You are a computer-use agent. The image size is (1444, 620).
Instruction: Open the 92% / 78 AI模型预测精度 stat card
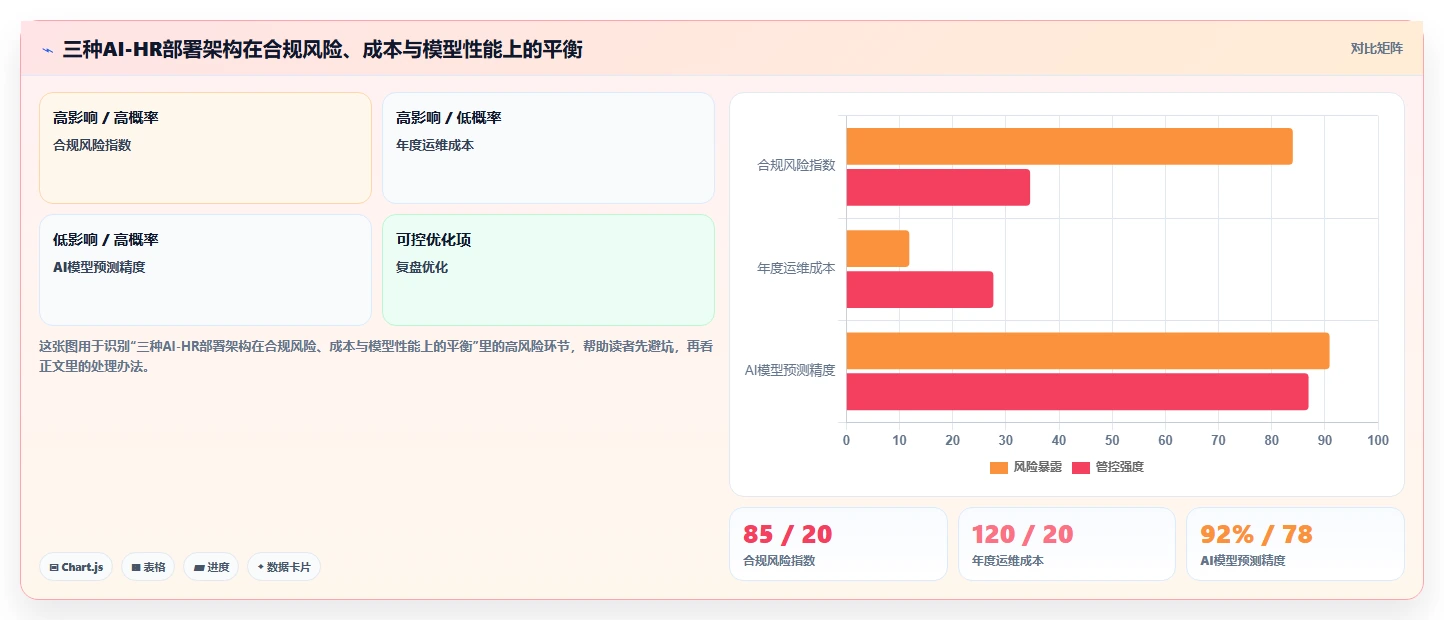[1295, 544]
